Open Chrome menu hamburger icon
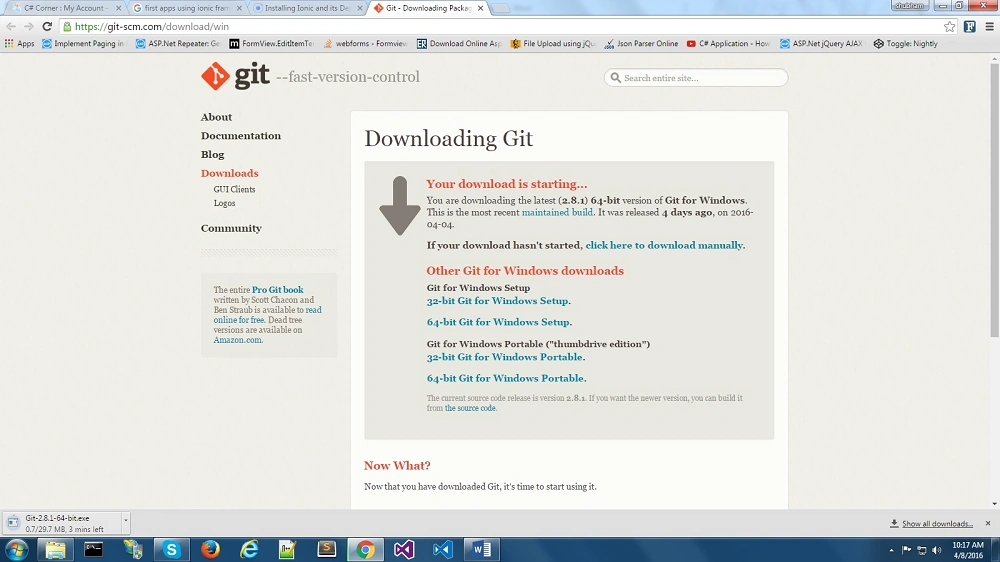The width and height of the screenshot is (1000, 562). click(989, 26)
